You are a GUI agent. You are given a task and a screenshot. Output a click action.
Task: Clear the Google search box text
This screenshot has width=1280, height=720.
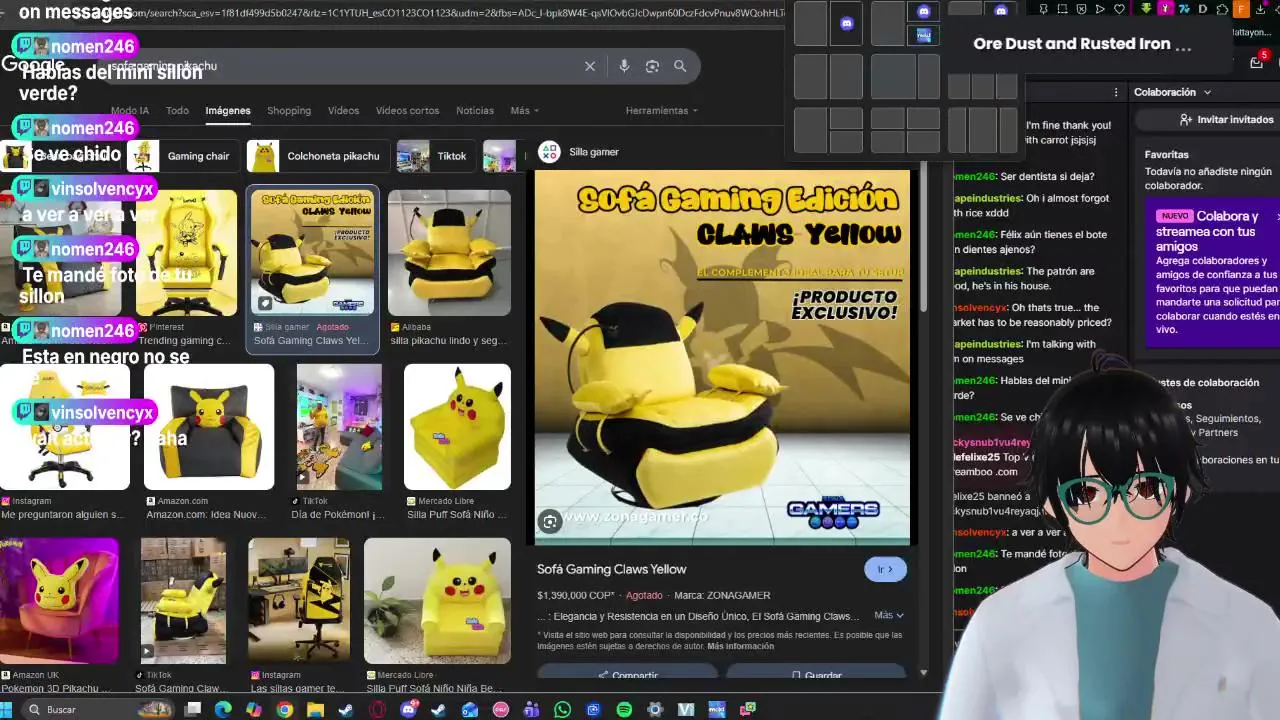pos(590,66)
